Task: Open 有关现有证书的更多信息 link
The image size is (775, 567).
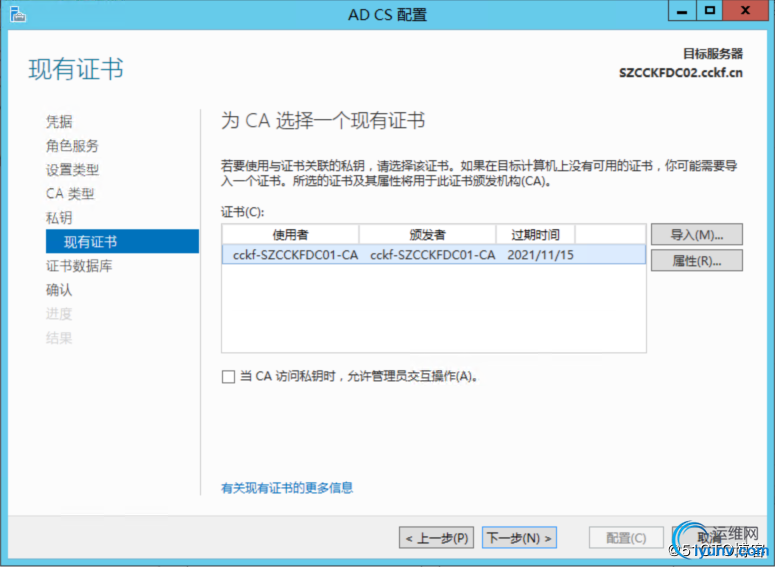Action: (x=287, y=488)
